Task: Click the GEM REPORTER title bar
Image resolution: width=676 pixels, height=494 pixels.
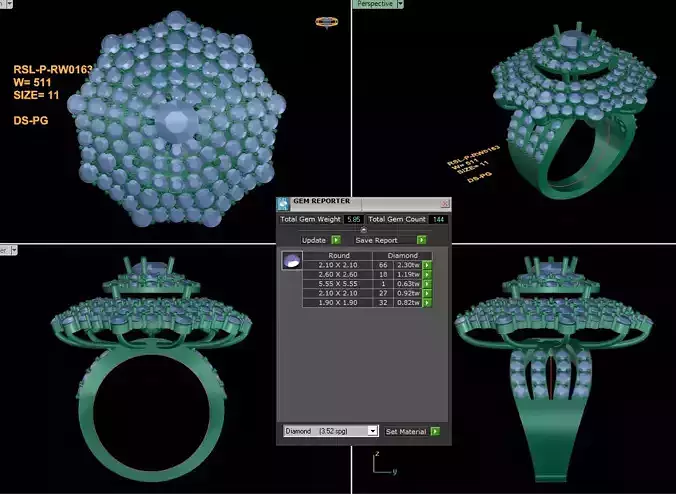Action: point(363,203)
